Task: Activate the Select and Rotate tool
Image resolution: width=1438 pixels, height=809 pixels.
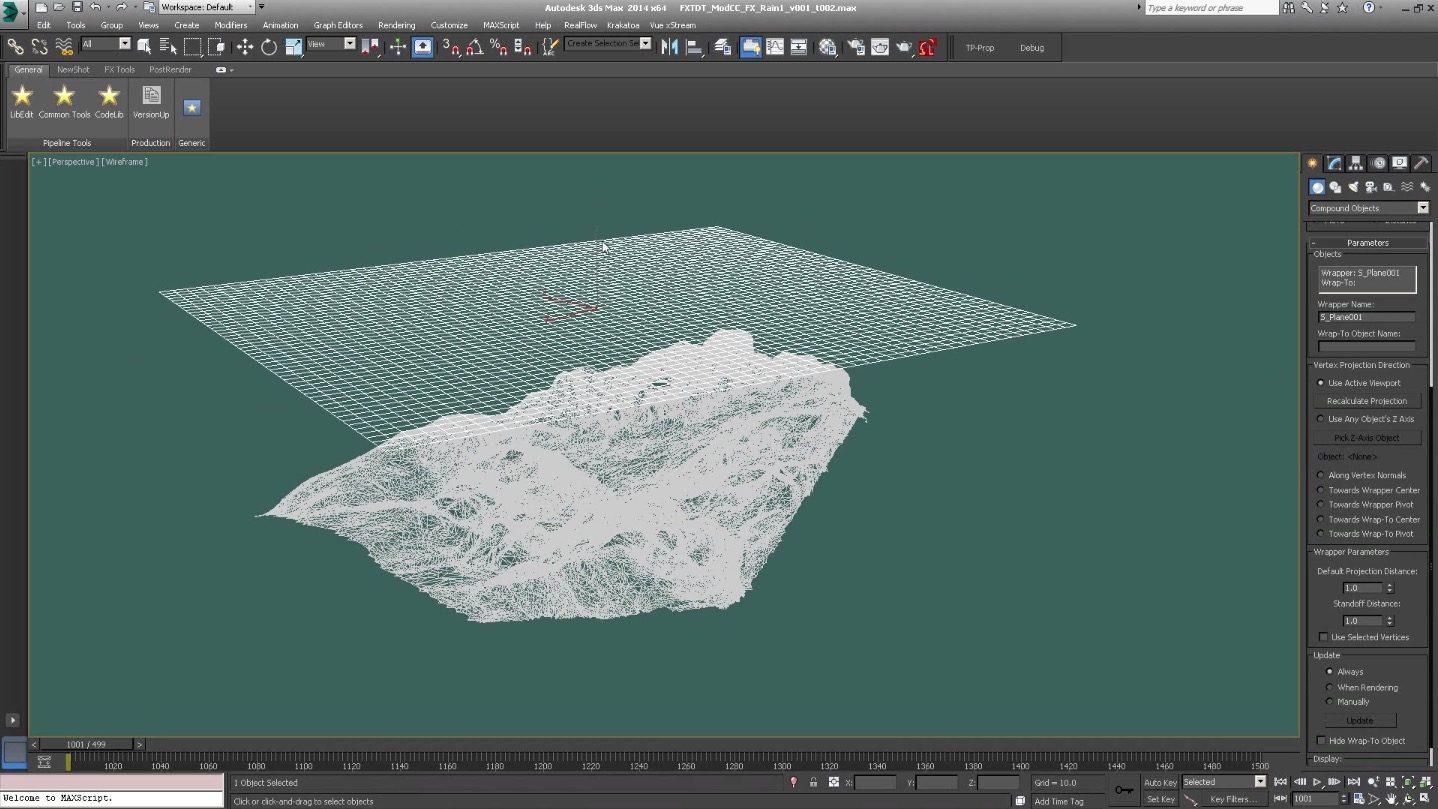Action: coord(269,46)
